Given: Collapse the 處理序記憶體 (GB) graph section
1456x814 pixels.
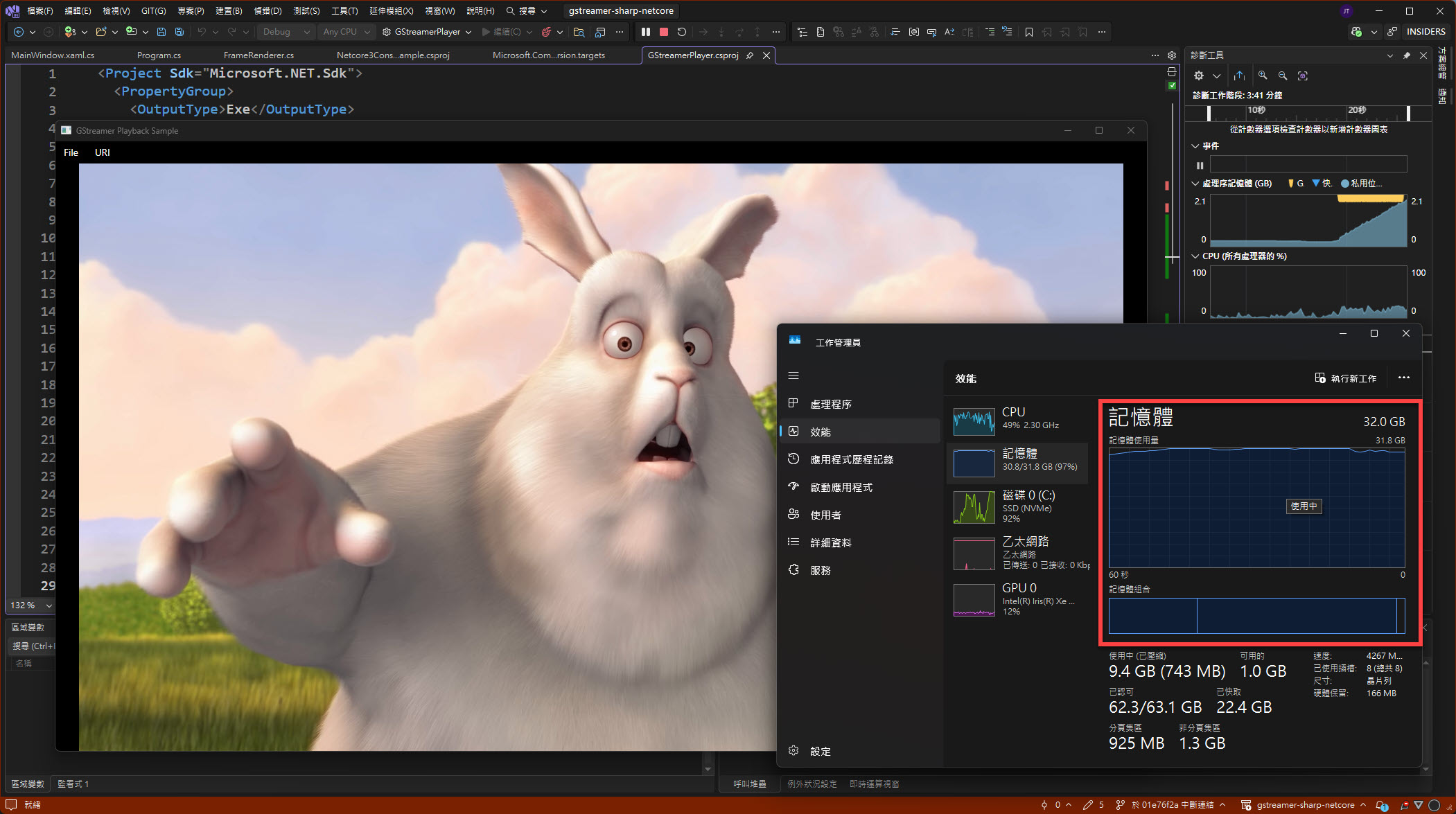Looking at the screenshot, I should pyautogui.click(x=1195, y=184).
